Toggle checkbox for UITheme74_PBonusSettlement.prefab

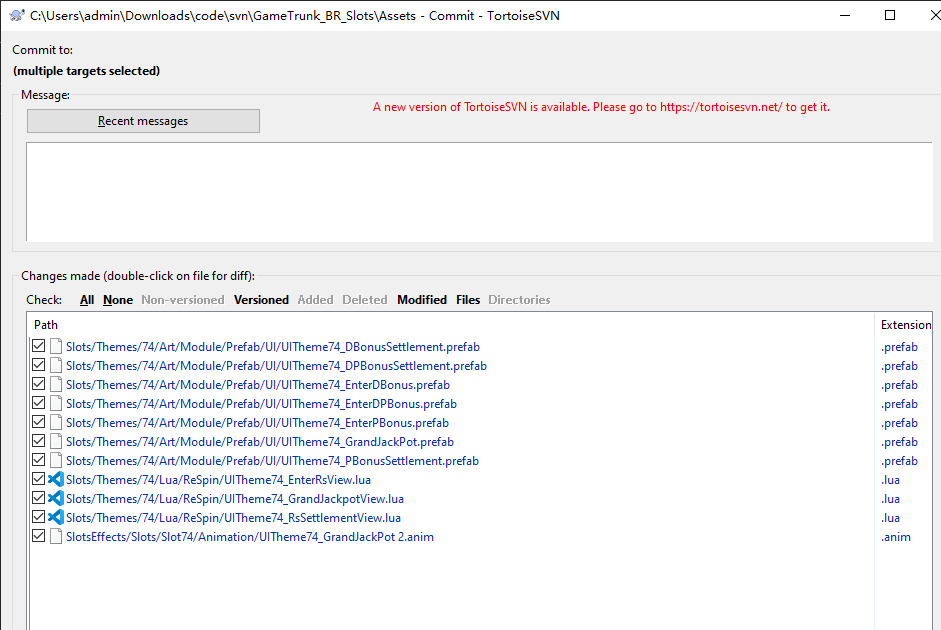[x=39, y=461]
